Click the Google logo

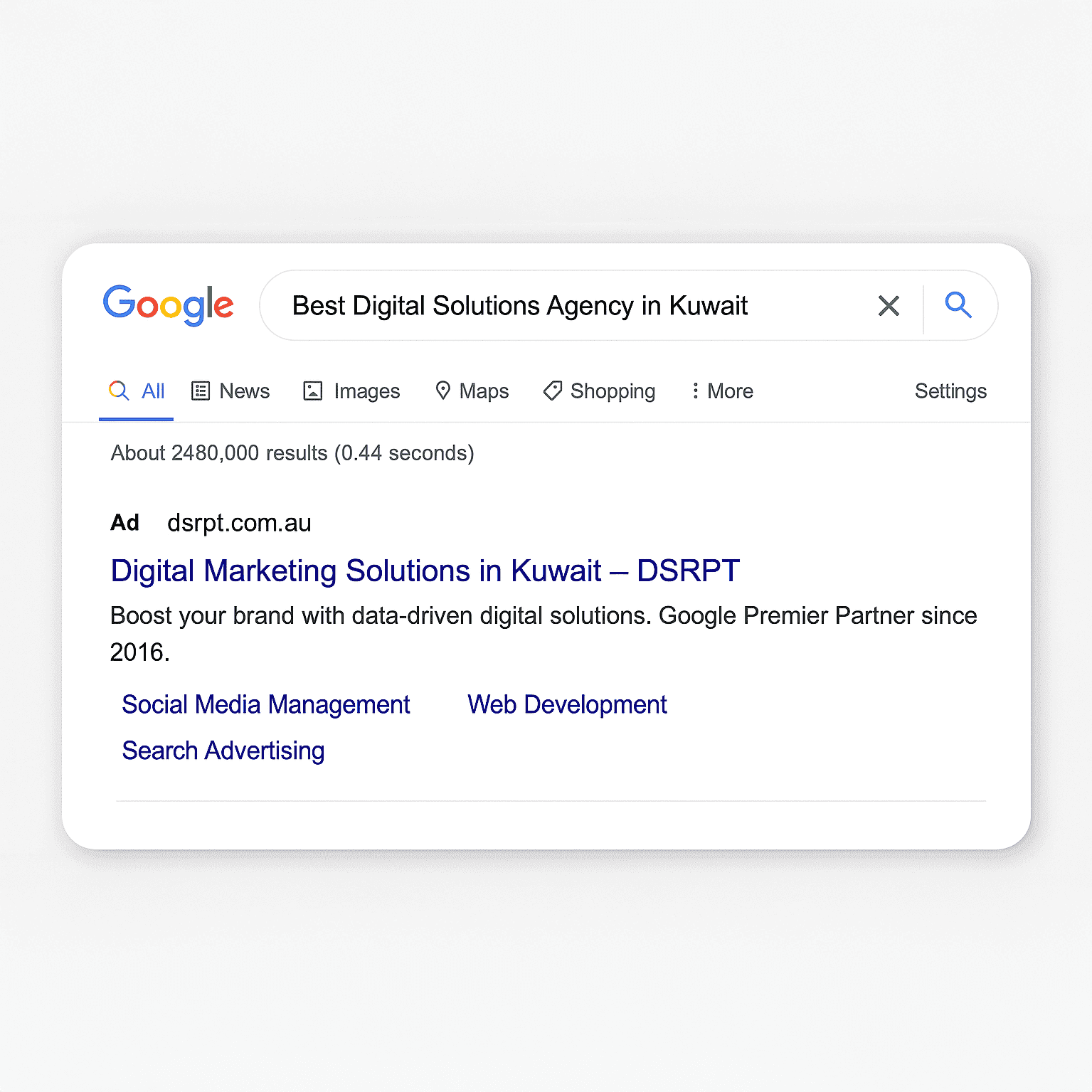168,305
